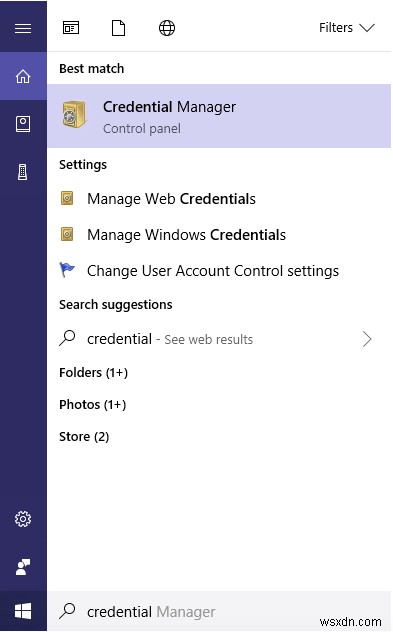Click the Settings section heading
The height and width of the screenshot is (632, 393).
point(83,164)
